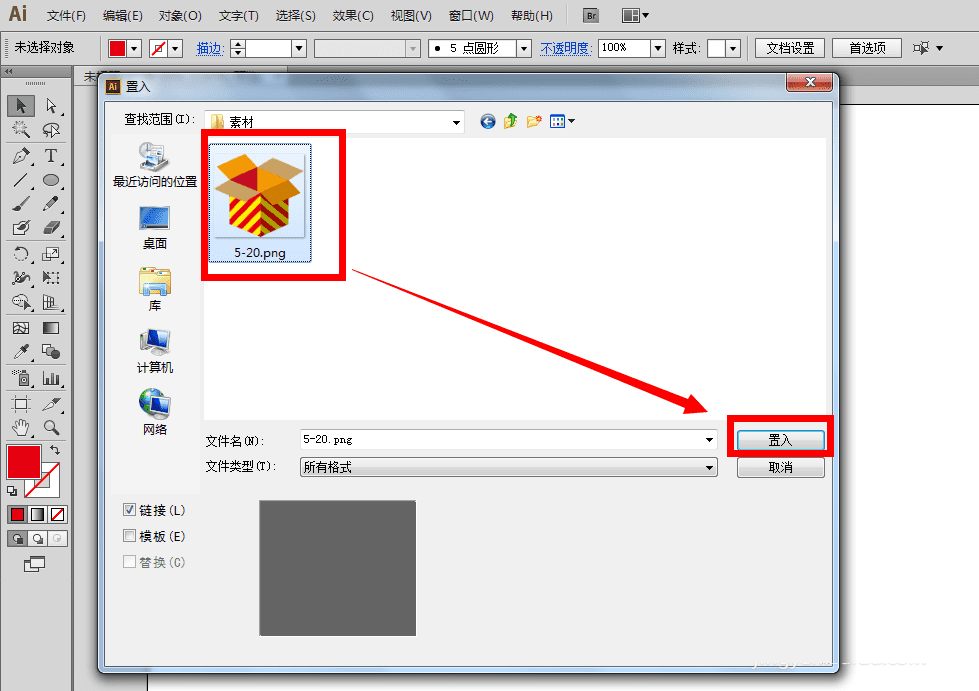Open the 文字(T) menu
Viewport: 979px width, 691px height.
(239, 16)
